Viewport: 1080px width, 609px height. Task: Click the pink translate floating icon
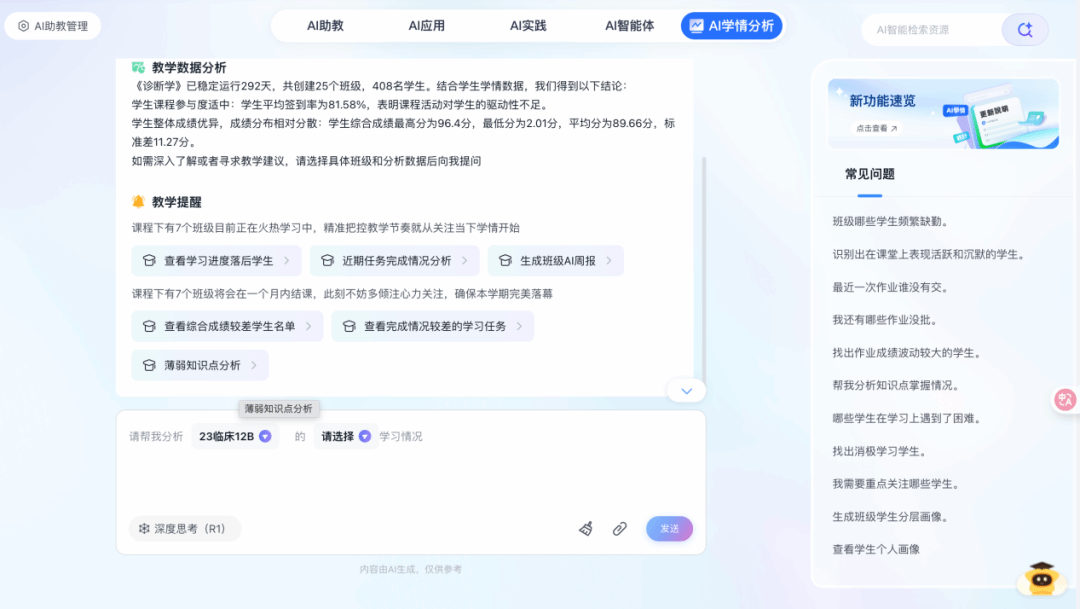1065,400
